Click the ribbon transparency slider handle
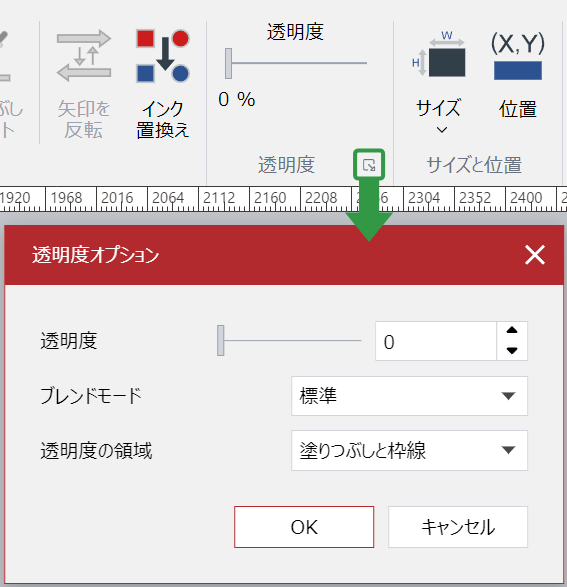567x587 pixels. click(x=228, y=63)
